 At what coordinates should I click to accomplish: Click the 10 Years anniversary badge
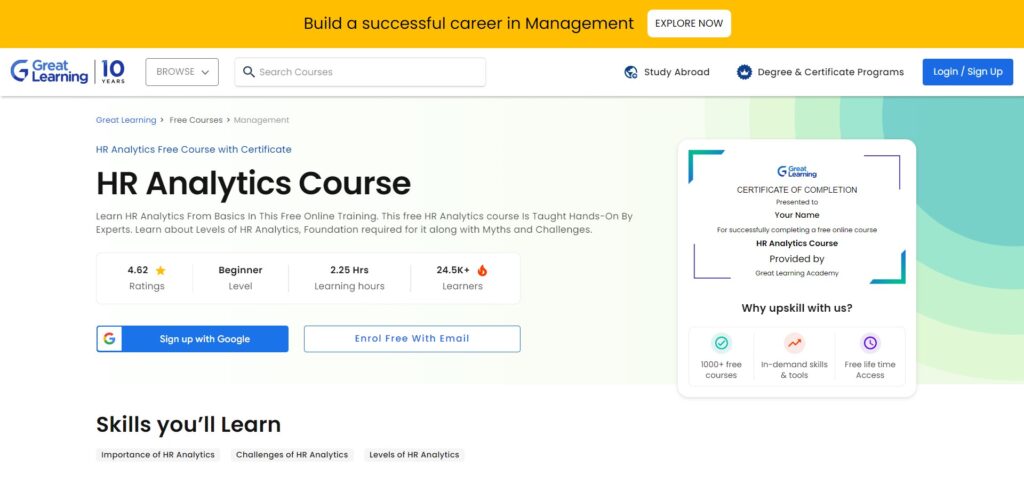tap(113, 71)
